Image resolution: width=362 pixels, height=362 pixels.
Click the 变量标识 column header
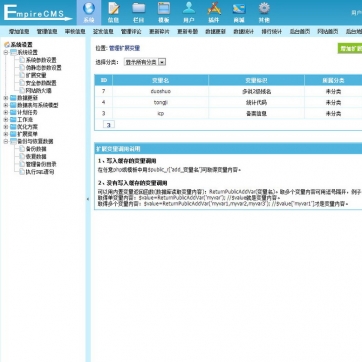pos(256,80)
